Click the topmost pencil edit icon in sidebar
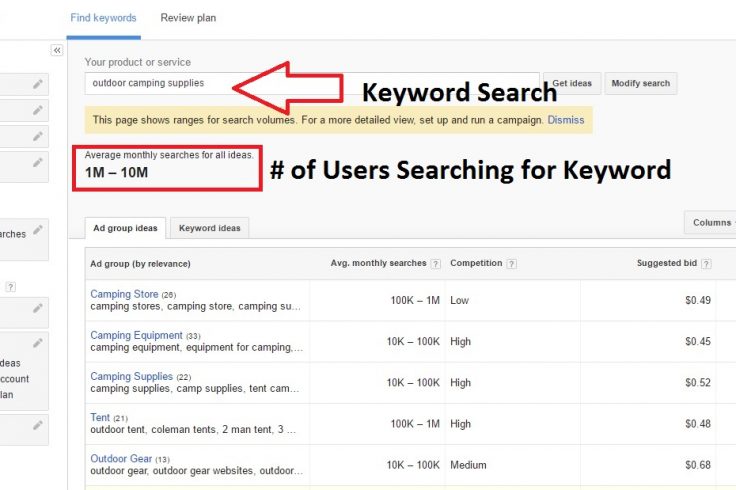The width and height of the screenshot is (736, 490). [38, 84]
